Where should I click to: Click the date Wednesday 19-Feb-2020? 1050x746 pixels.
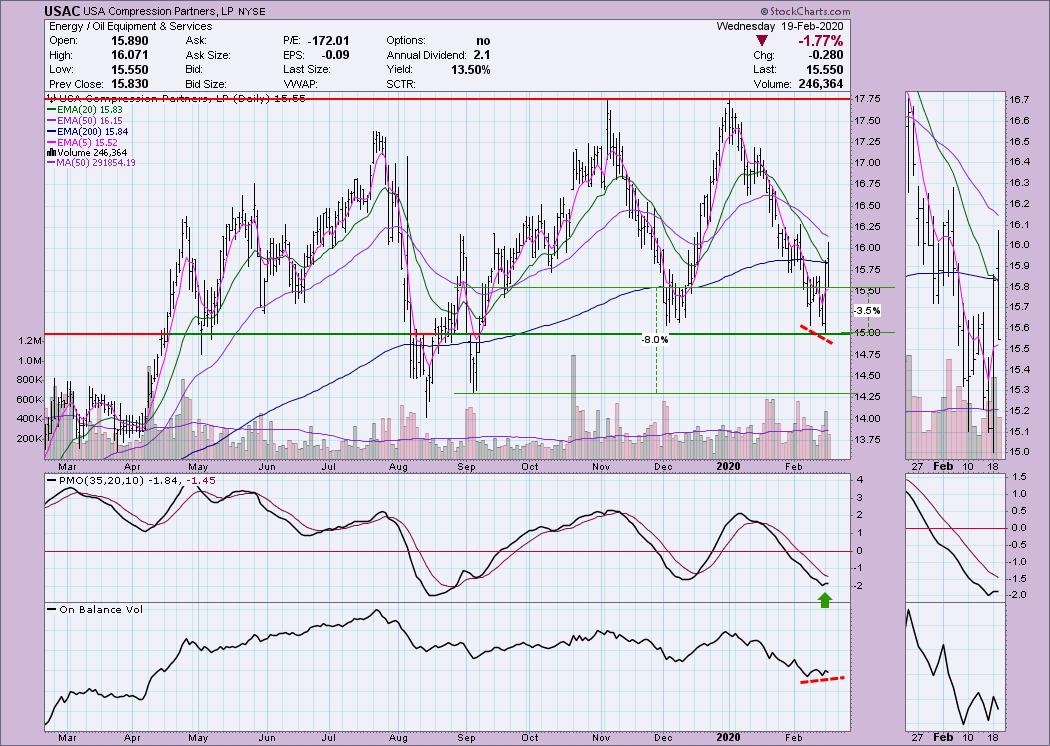click(x=779, y=26)
